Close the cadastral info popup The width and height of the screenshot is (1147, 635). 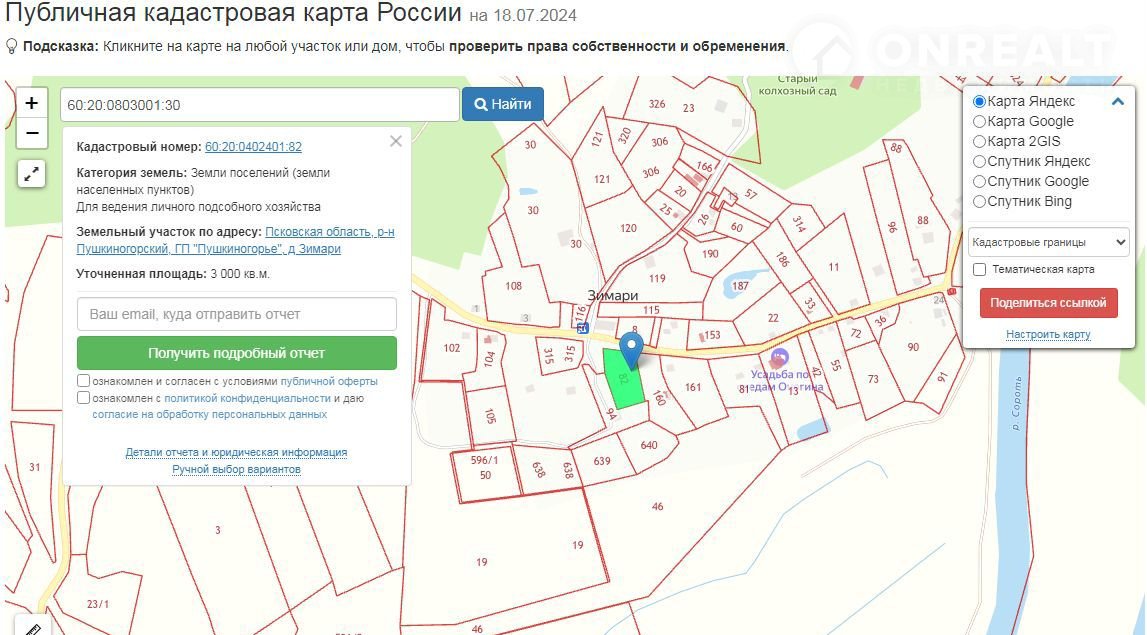[396, 141]
